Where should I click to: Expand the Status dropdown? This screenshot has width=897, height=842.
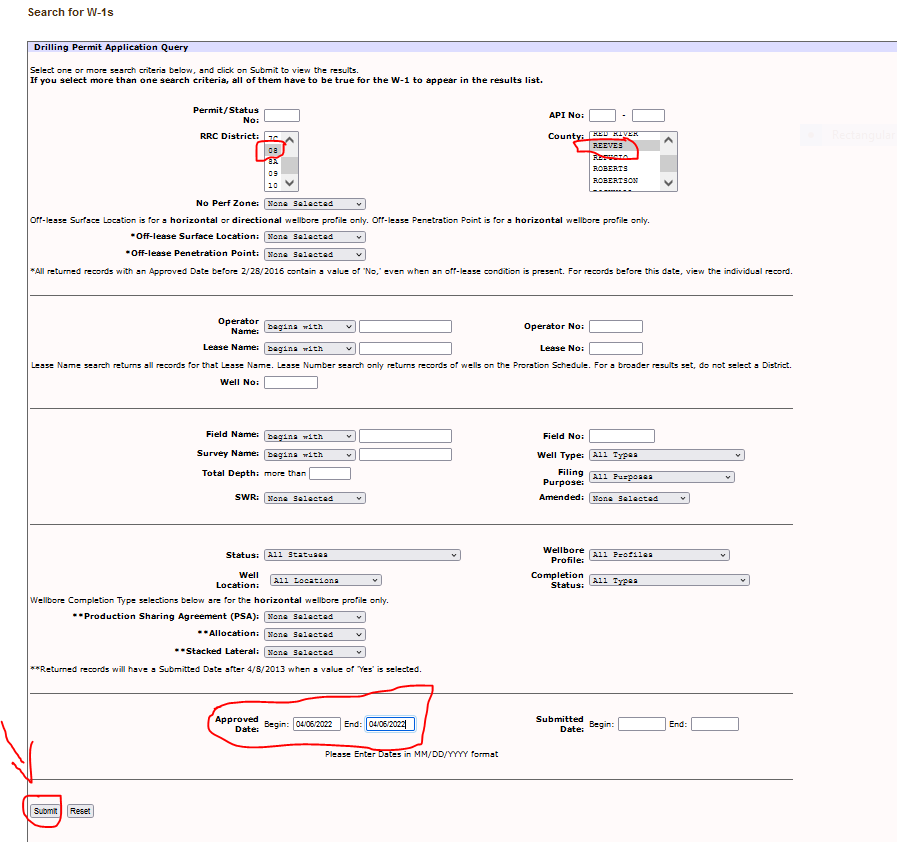[x=362, y=555]
